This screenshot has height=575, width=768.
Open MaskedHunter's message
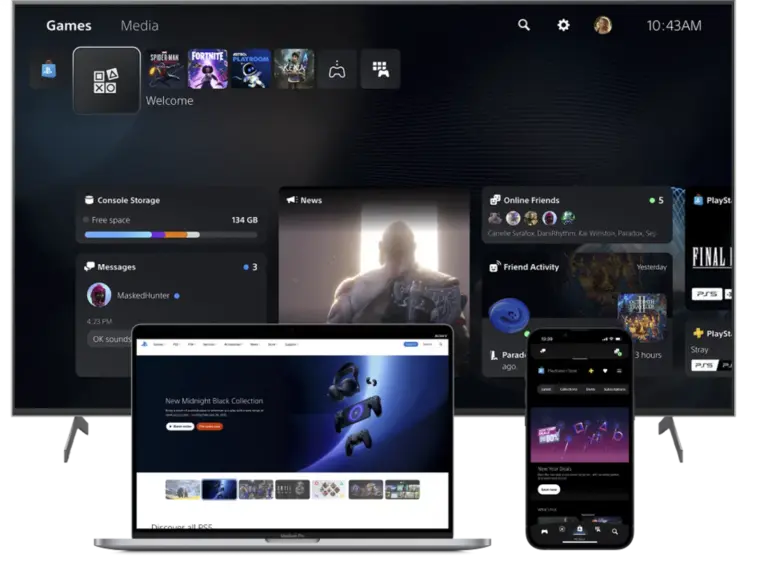(x=143, y=295)
